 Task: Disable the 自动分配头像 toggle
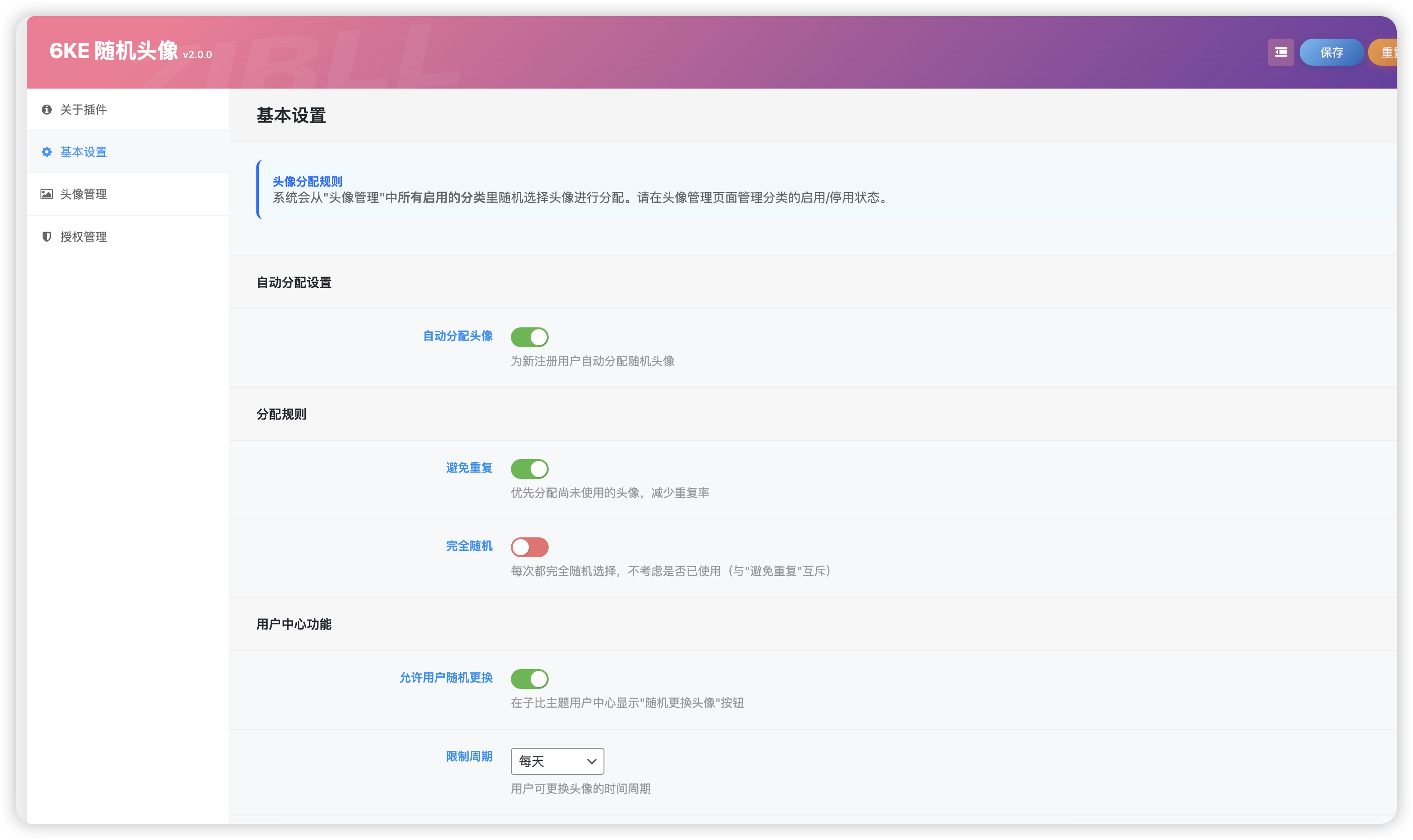pyautogui.click(x=530, y=337)
